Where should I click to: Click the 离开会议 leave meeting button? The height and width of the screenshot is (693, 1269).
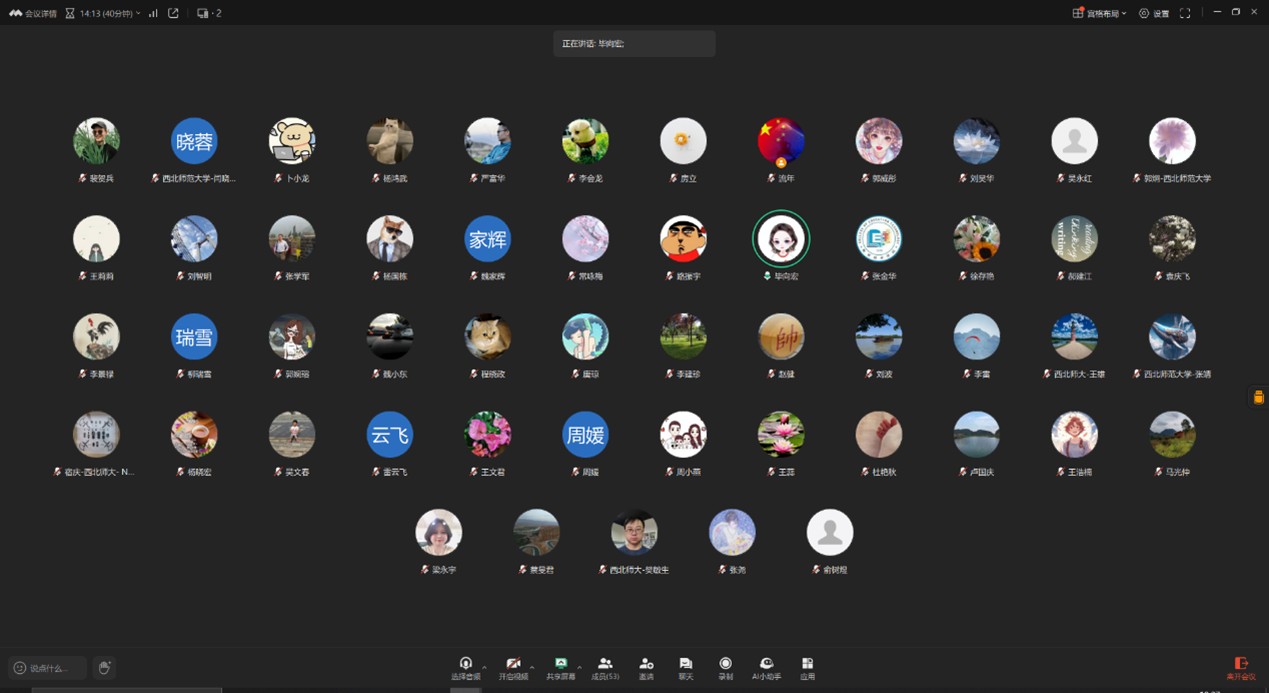point(1241,667)
